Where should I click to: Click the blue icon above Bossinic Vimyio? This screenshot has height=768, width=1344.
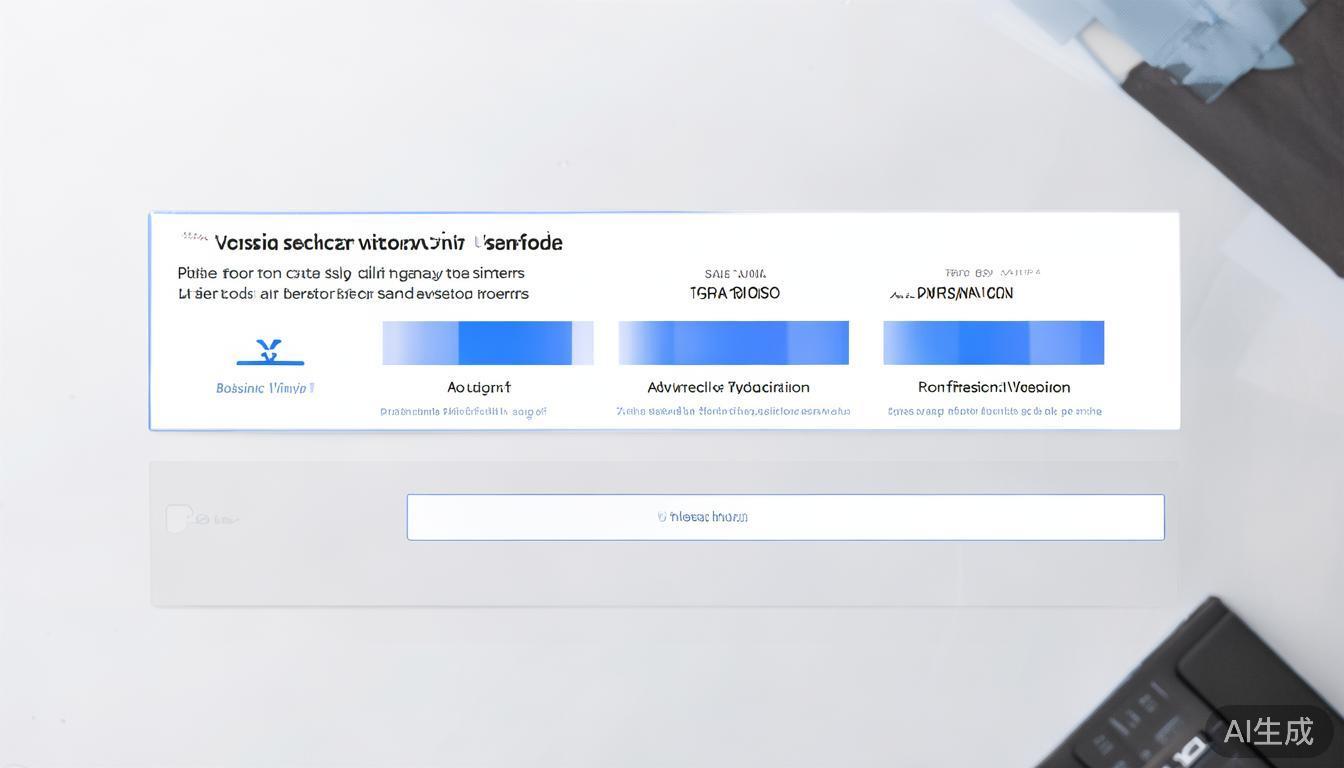269,352
